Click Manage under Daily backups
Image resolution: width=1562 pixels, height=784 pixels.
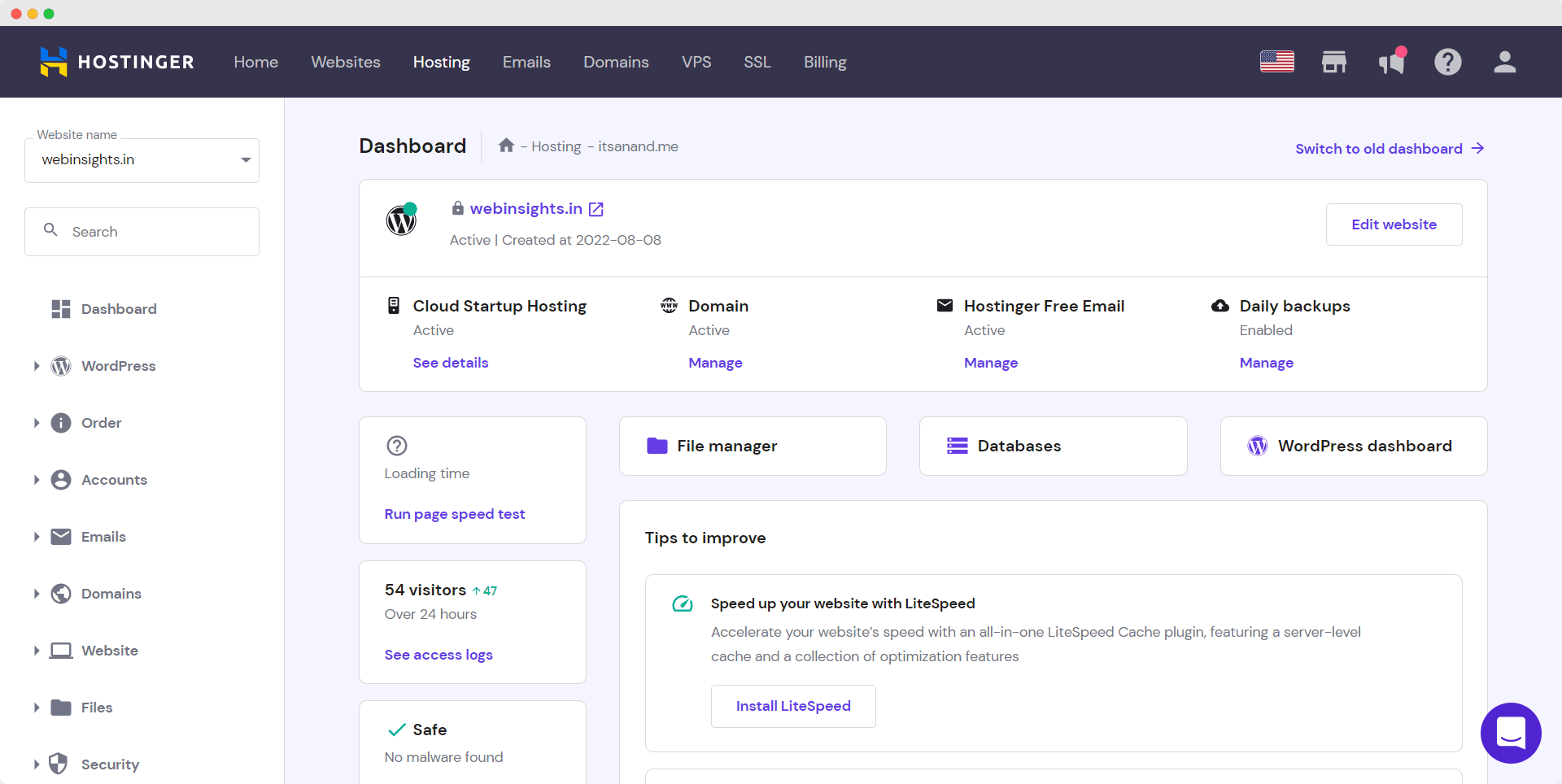click(1267, 363)
